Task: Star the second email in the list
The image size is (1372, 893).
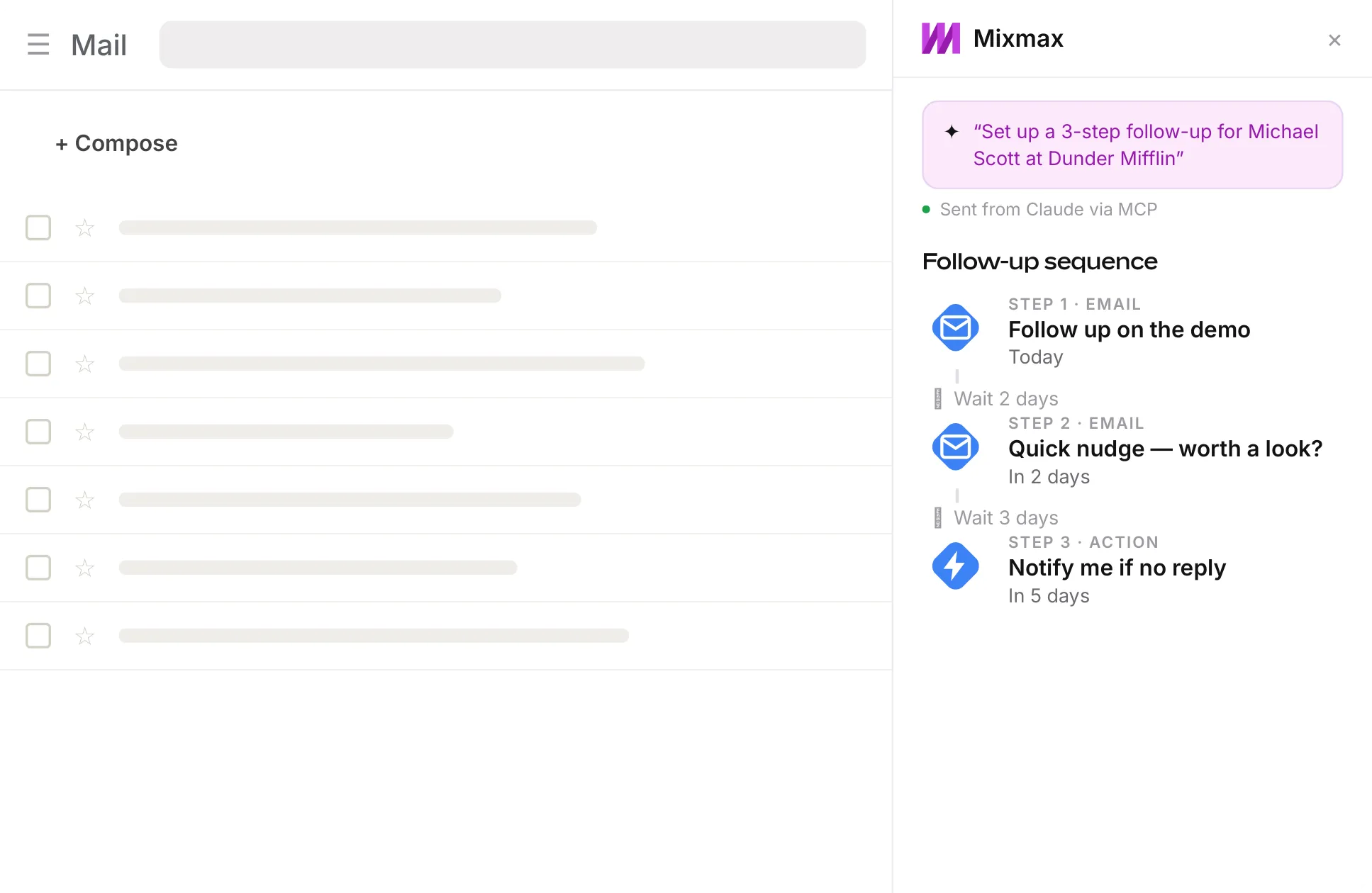Action: pos(84,296)
